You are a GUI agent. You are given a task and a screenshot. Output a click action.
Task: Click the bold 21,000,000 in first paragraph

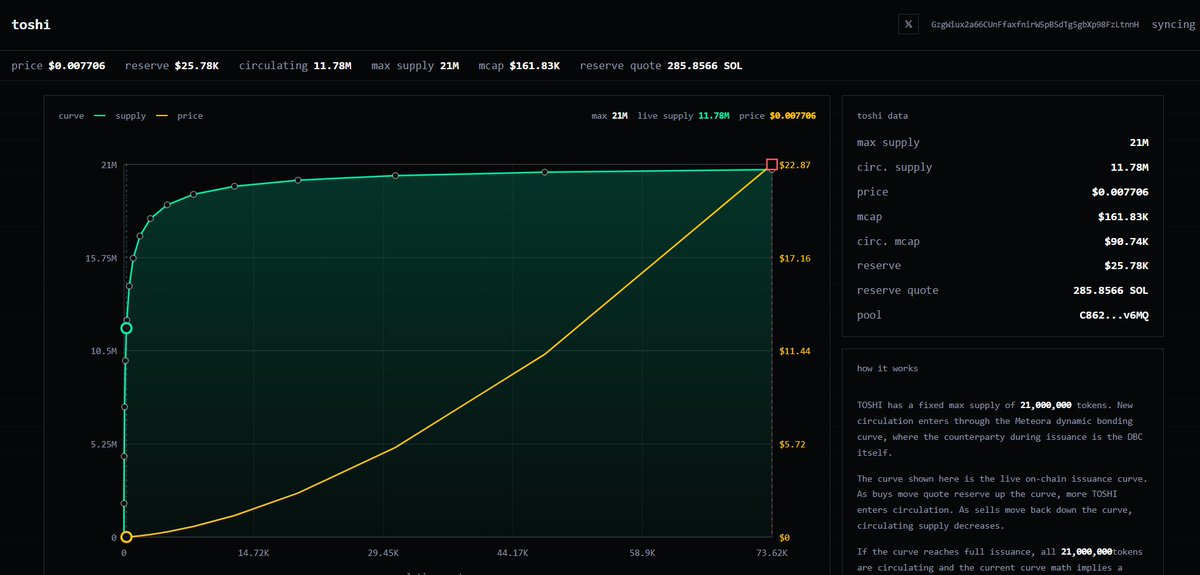pyautogui.click(x=1046, y=406)
